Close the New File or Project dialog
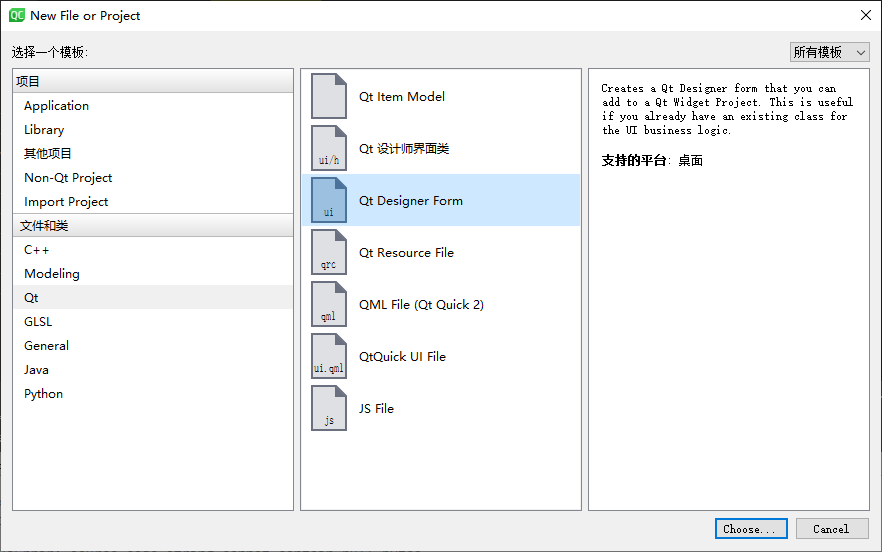This screenshot has width=882, height=552. pos(866,15)
